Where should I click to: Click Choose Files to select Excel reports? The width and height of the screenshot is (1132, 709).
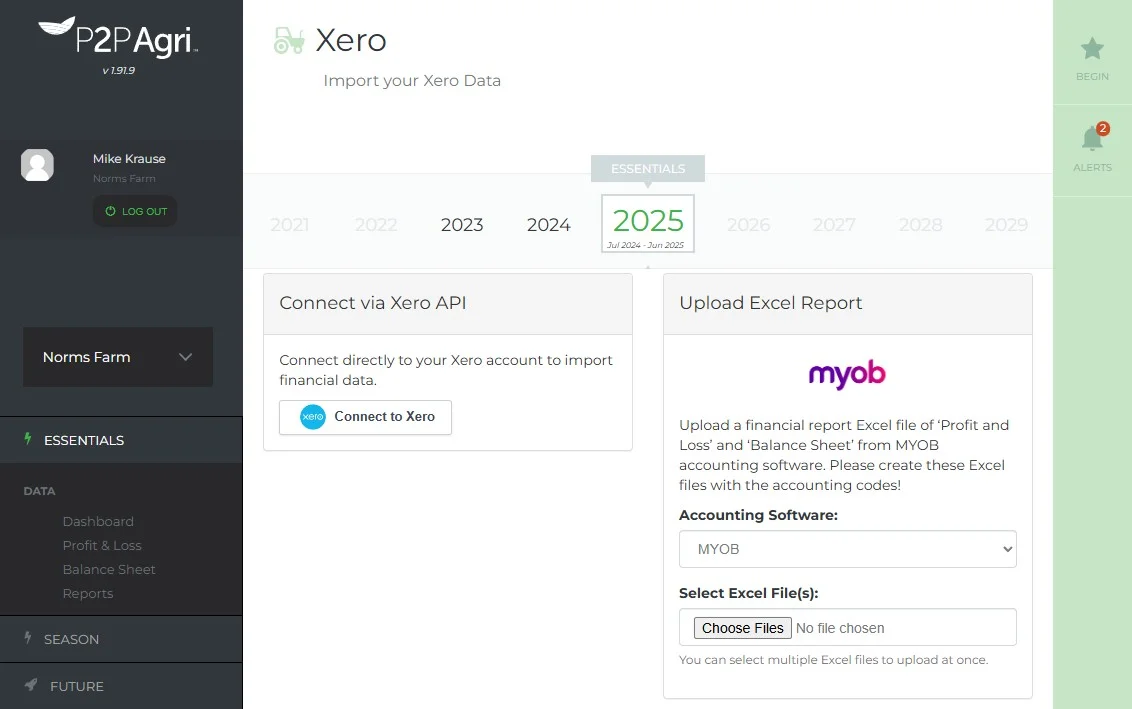pos(741,627)
